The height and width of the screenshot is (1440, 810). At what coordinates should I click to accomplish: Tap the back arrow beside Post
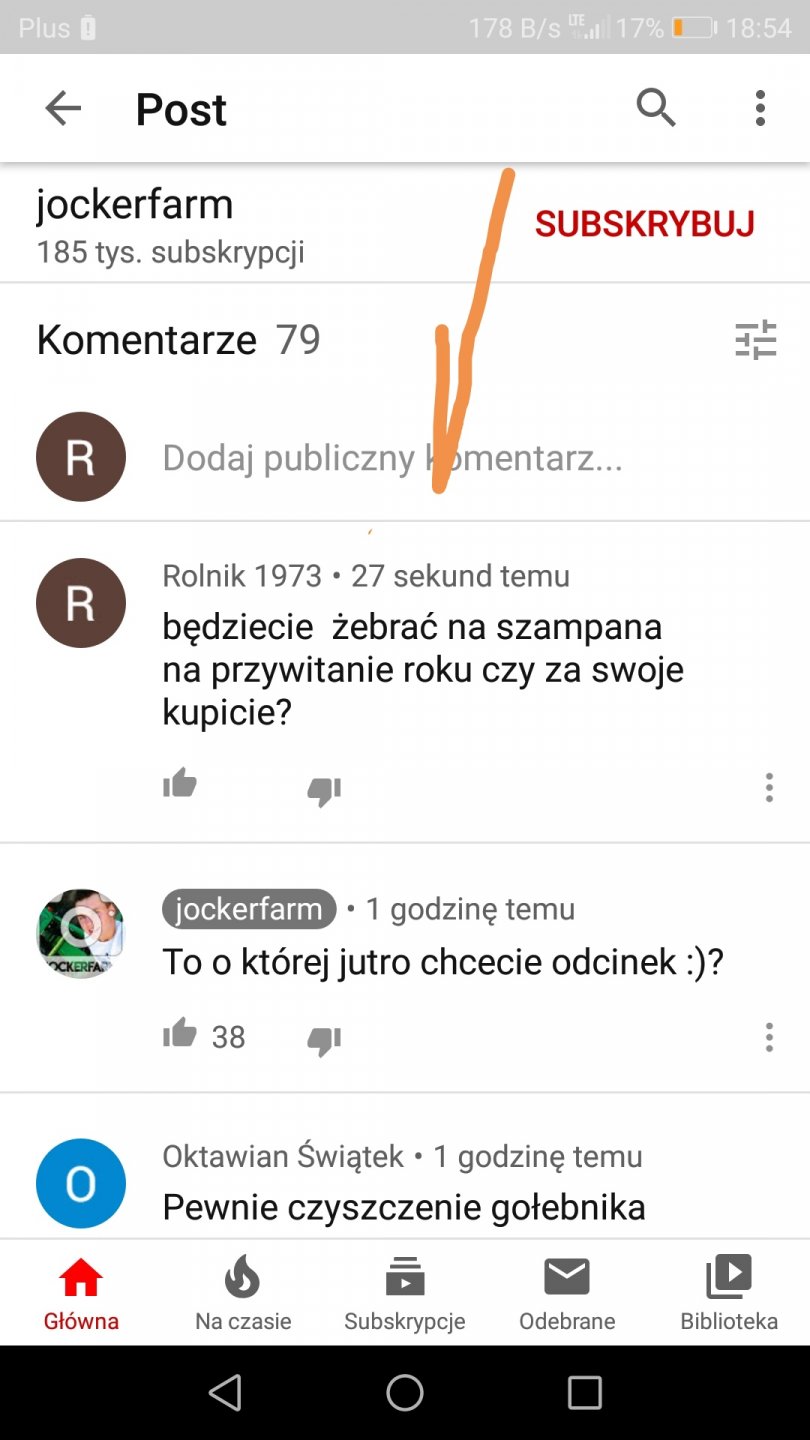[x=63, y=108]
